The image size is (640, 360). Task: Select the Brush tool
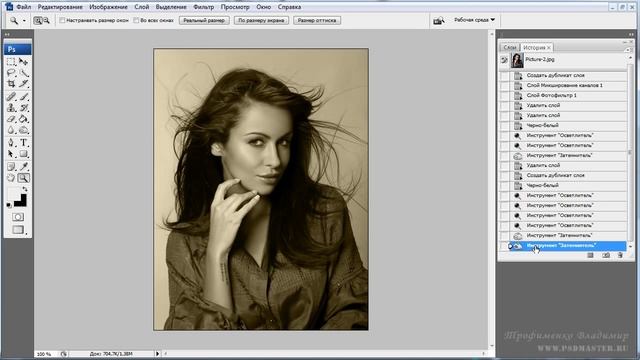pos(24,97)
